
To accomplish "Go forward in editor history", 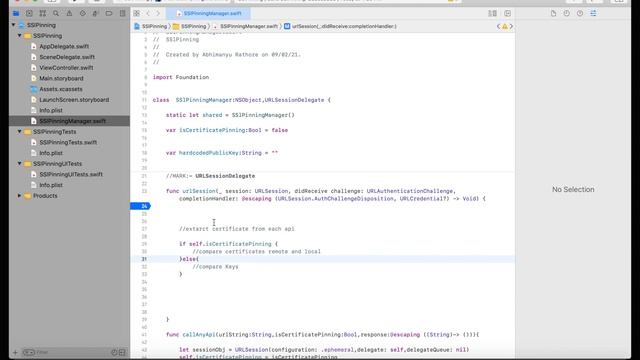I will click(x=158, y=13).
